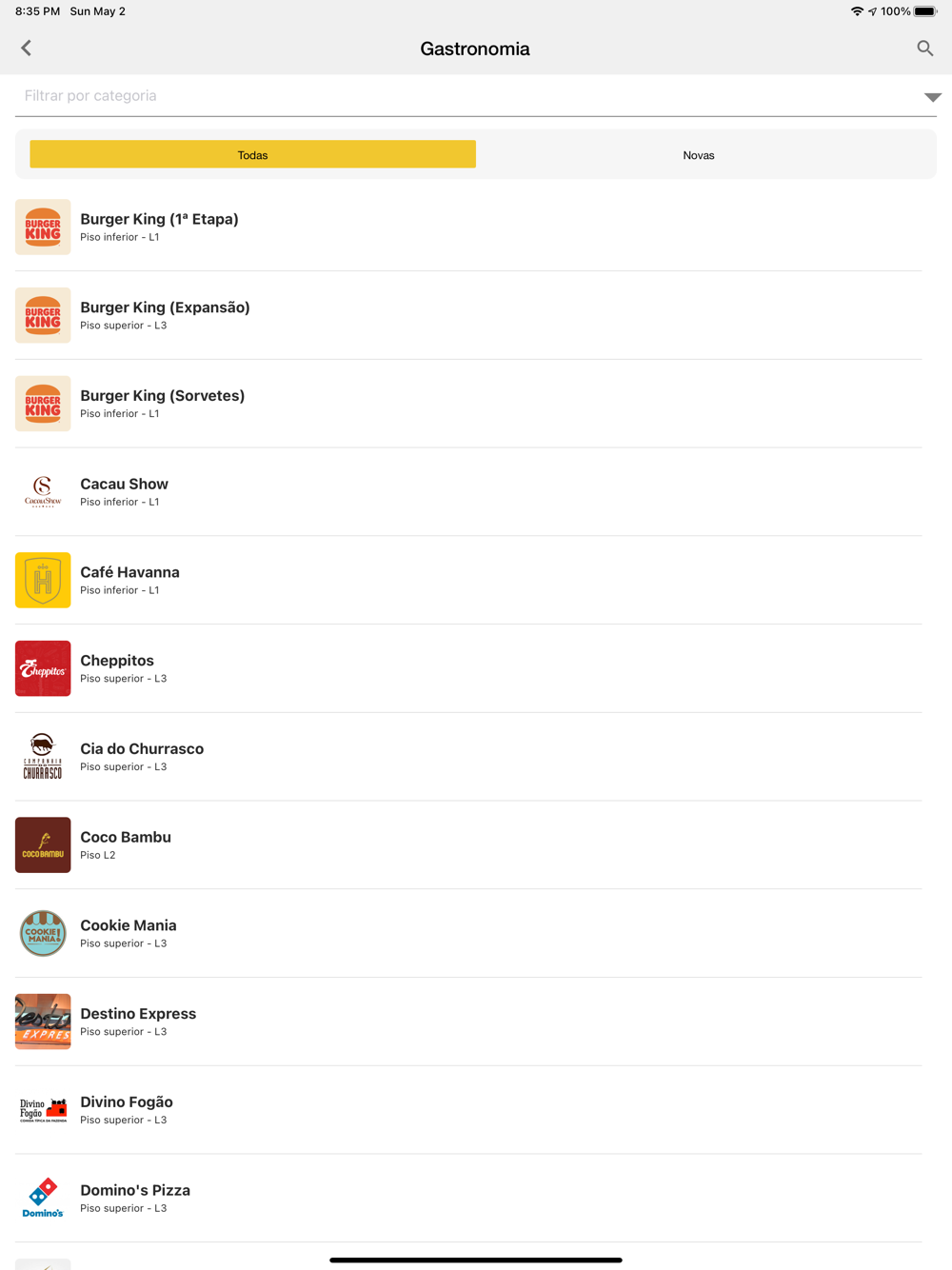952x1270 pixels.
Task: Go back using the chevron arrow
Action: tap(27, 48)
